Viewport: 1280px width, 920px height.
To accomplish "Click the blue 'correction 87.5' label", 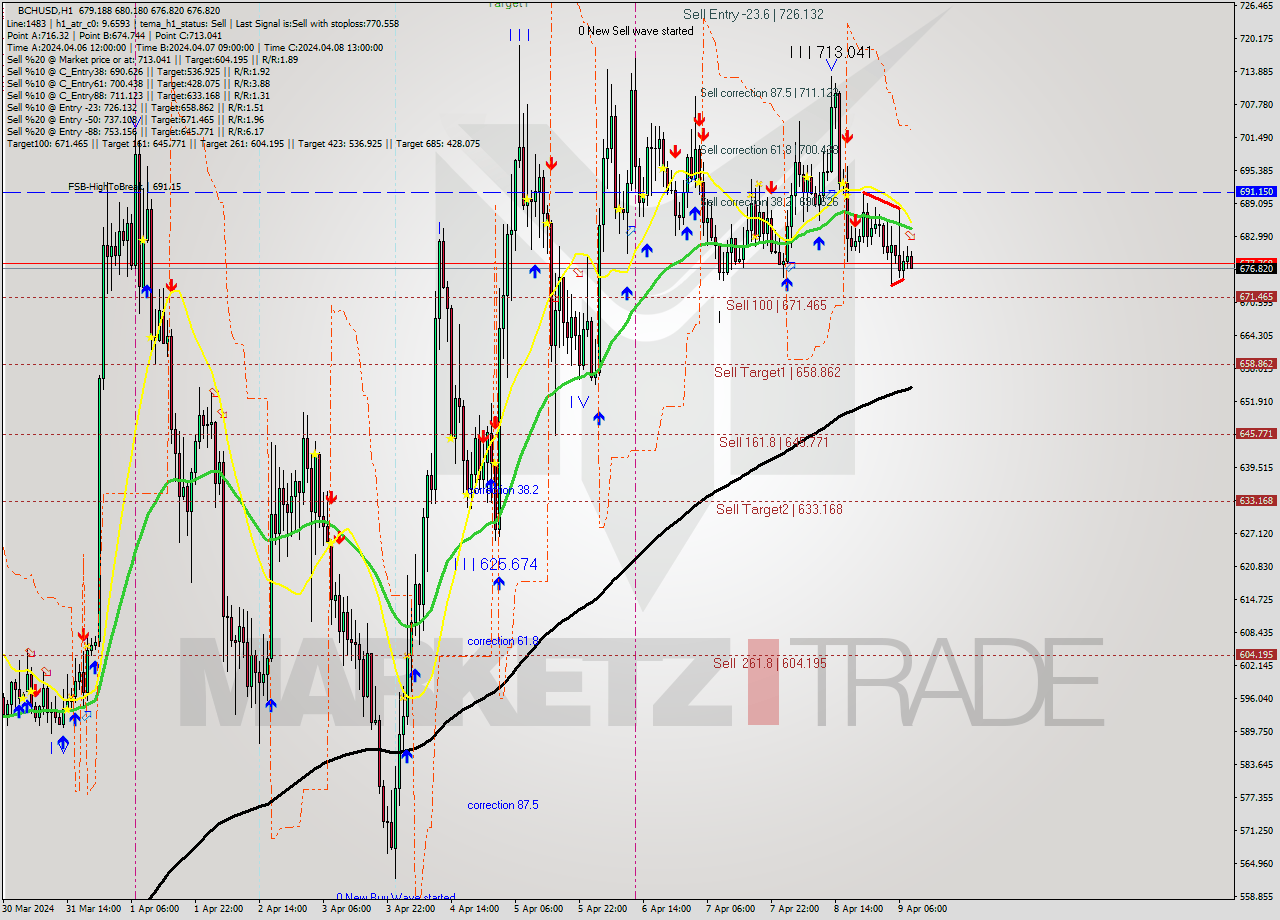I will pos(503,805).
